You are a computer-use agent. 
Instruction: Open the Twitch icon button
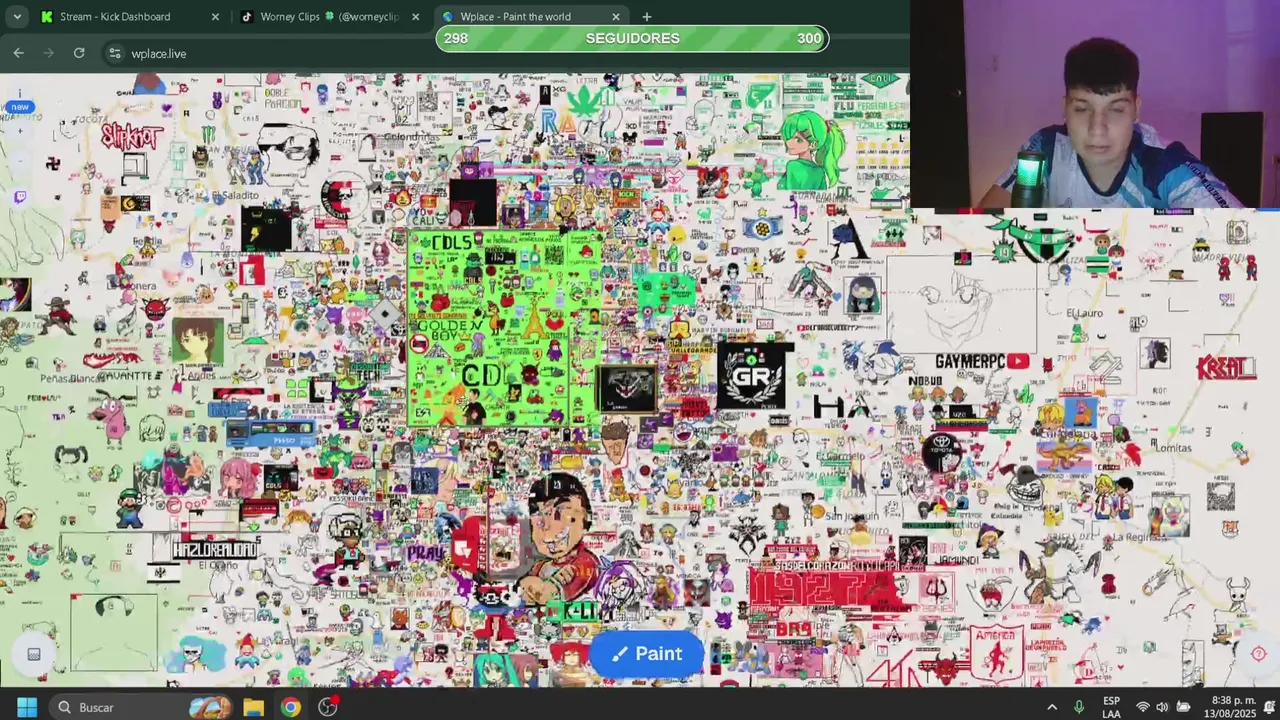[19, 198]
